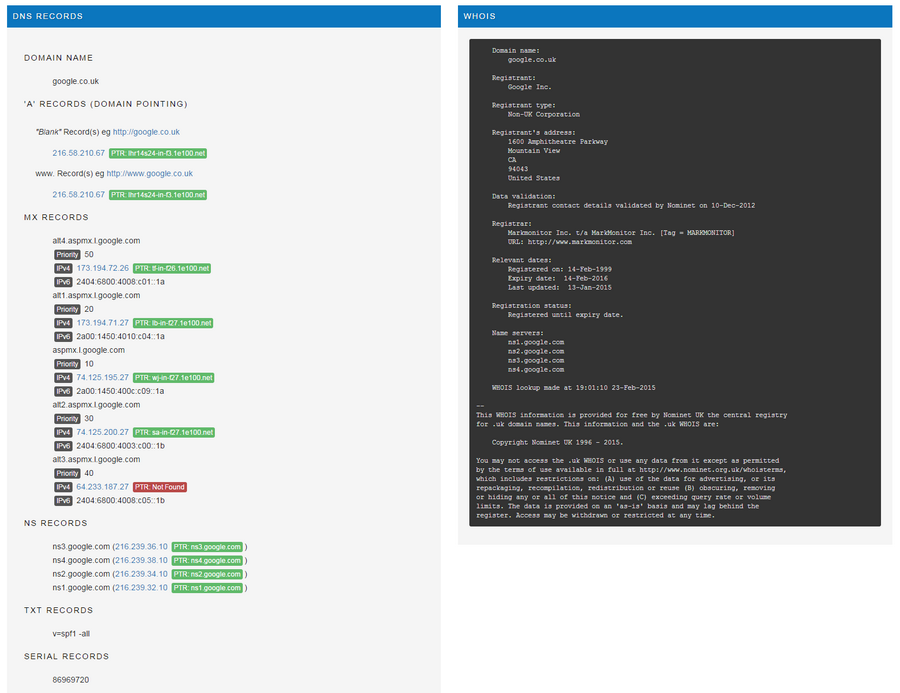Click PTR sa-in-f27.1e100.net badge

tap(173, 432)
